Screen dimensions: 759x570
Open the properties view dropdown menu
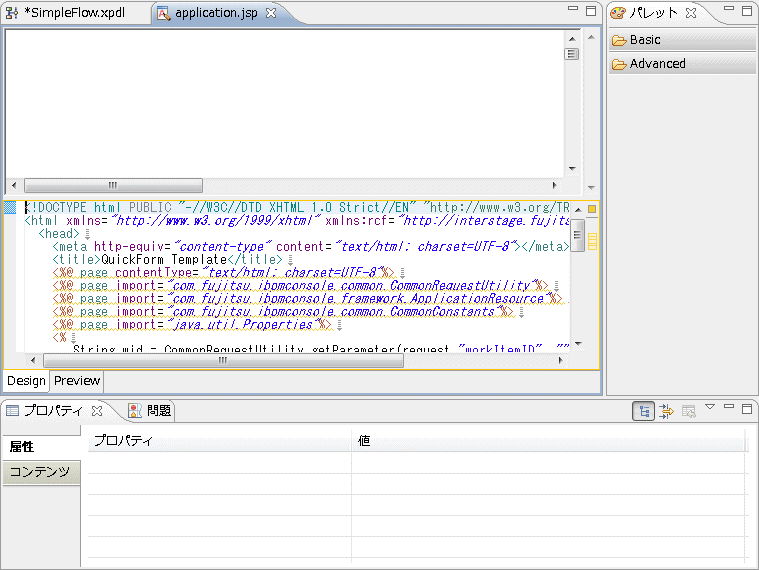[x=710, y=407]
